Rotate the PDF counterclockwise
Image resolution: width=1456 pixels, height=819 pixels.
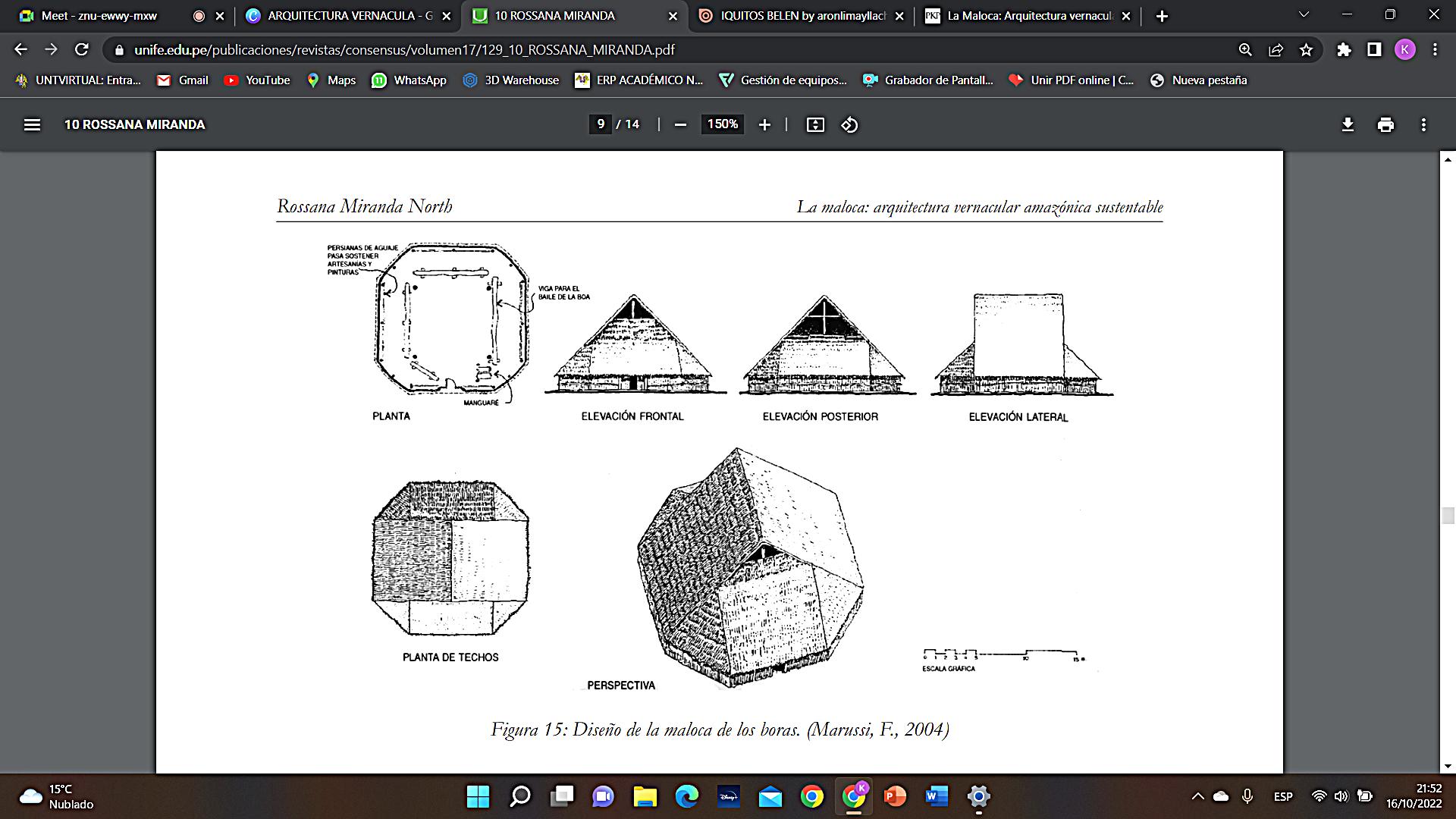tap(849, 124)
